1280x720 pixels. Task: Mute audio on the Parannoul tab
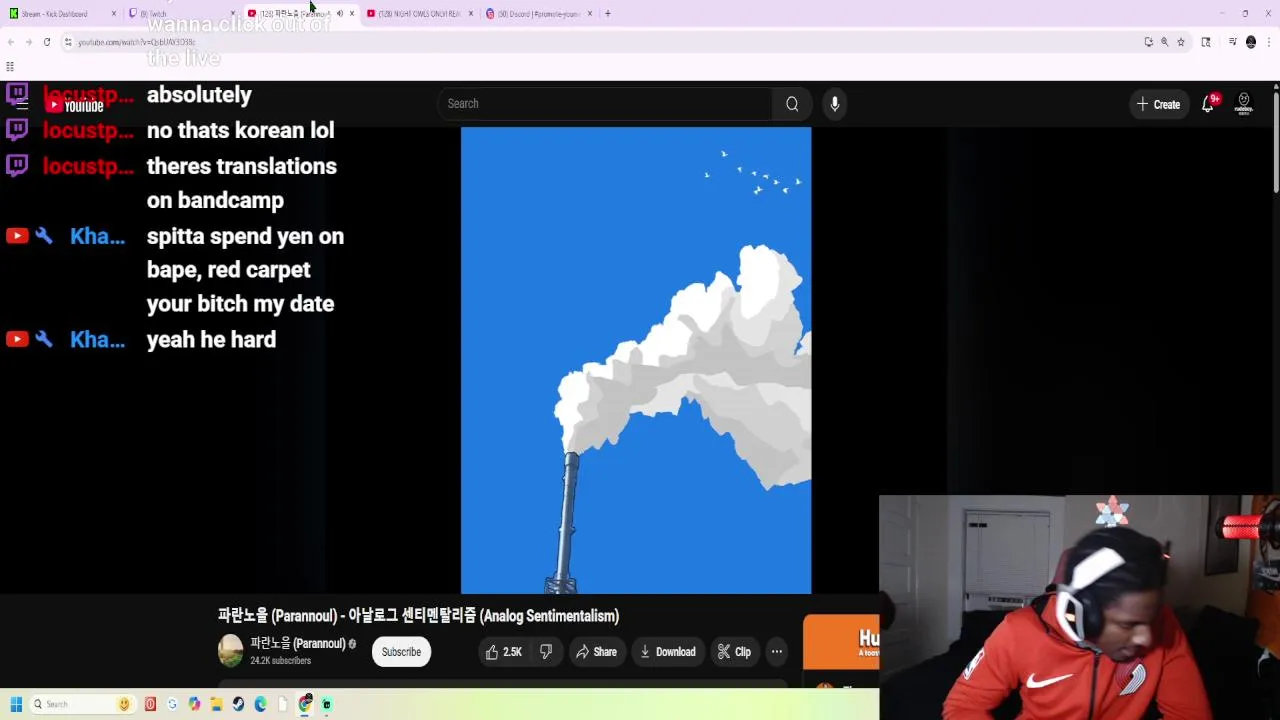(x=339, y=14)
